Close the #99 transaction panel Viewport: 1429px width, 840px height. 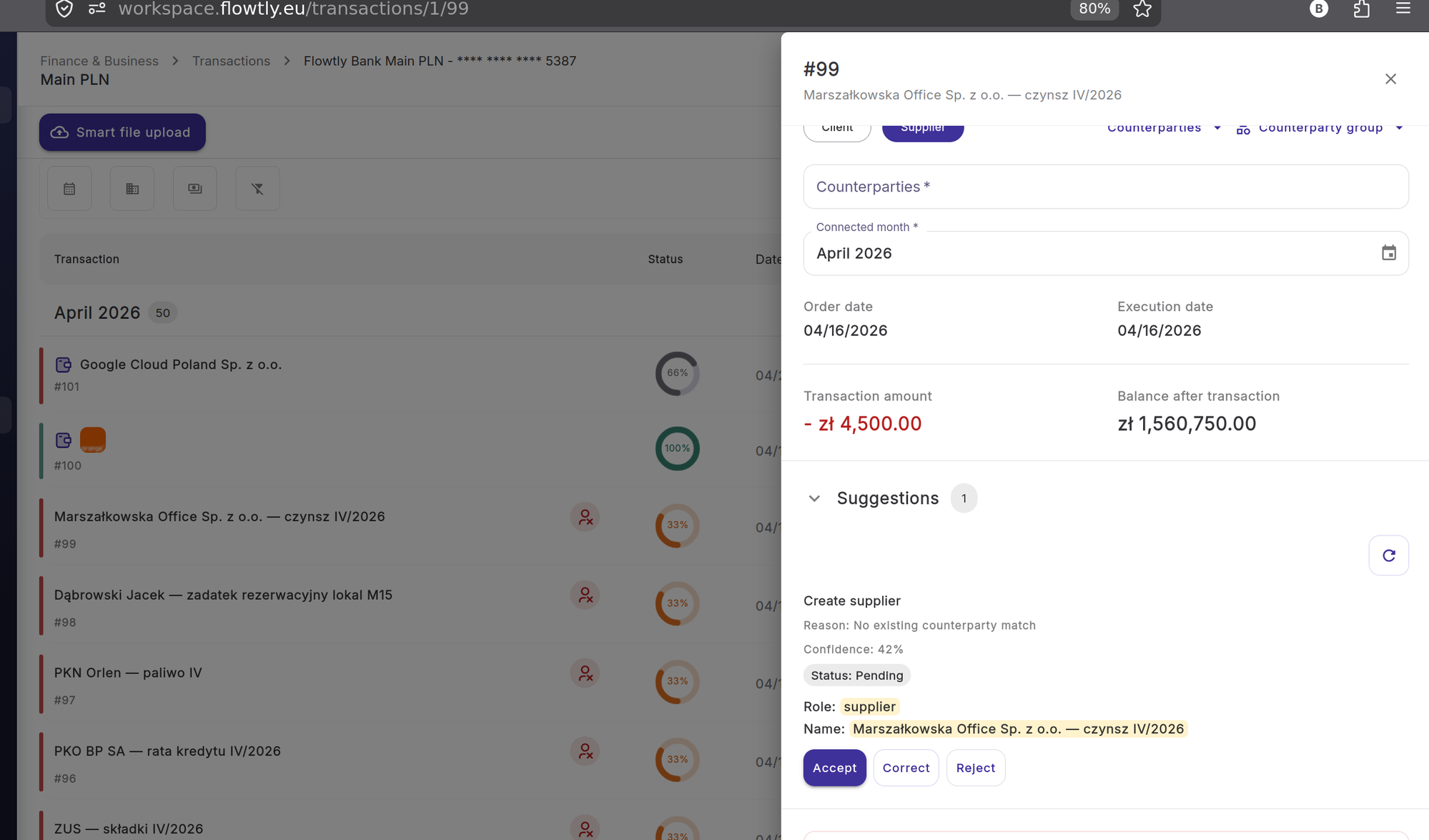point(1390,79)
